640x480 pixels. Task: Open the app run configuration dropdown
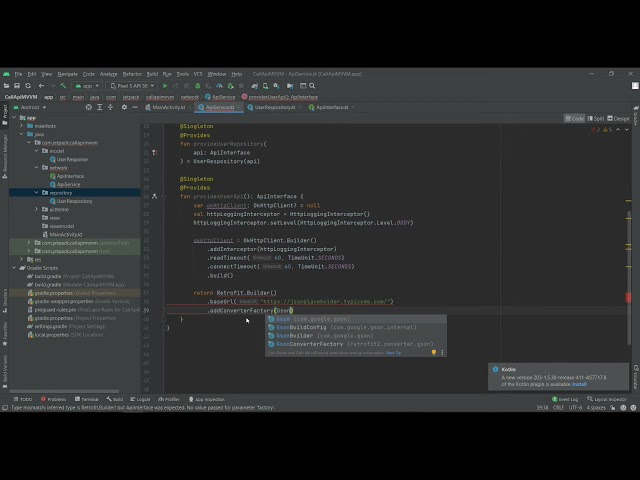tap(87, 86)
